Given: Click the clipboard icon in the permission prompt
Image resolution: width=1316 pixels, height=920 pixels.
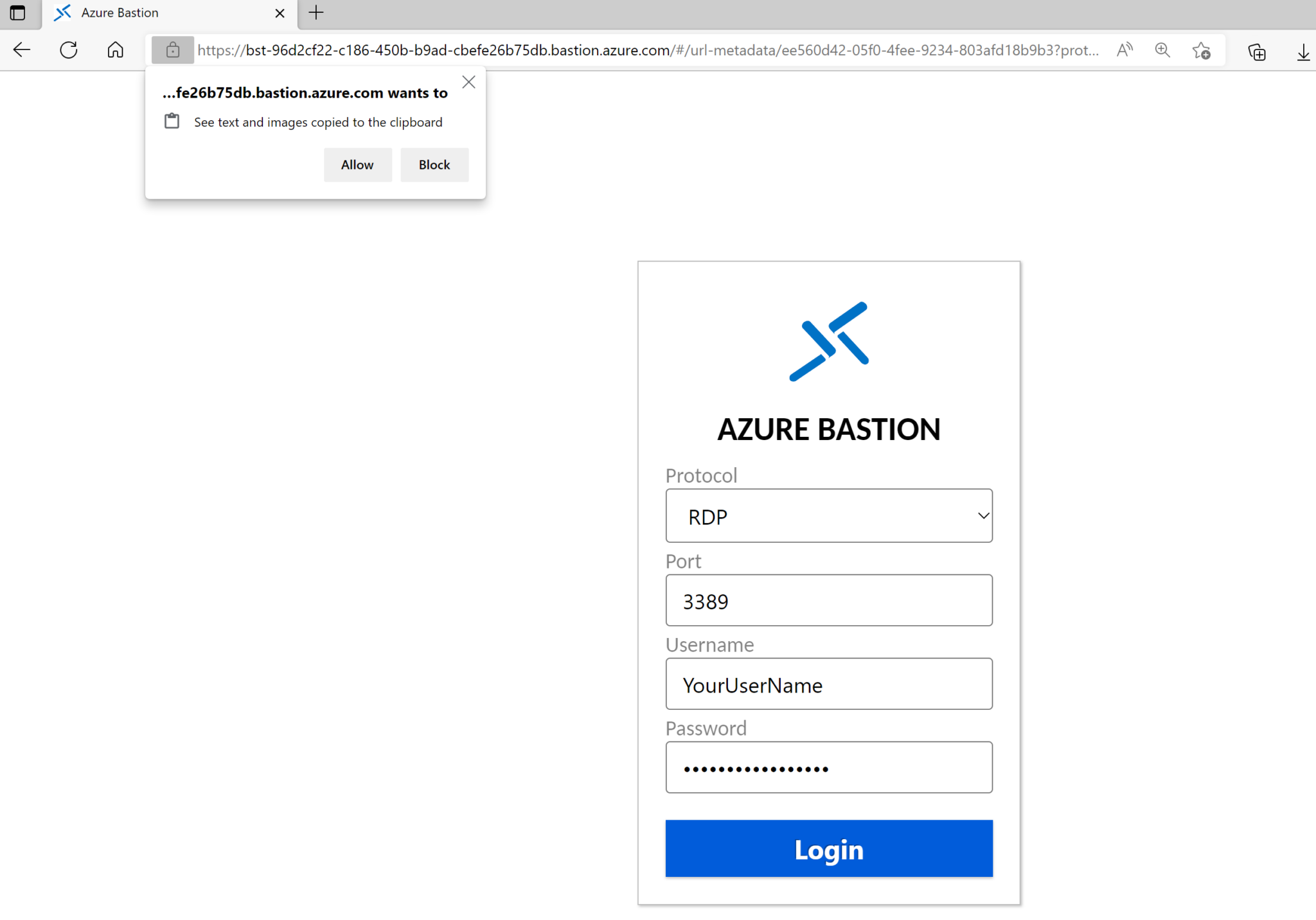Looking at the screenshot, I should click(x=172, y=121).
